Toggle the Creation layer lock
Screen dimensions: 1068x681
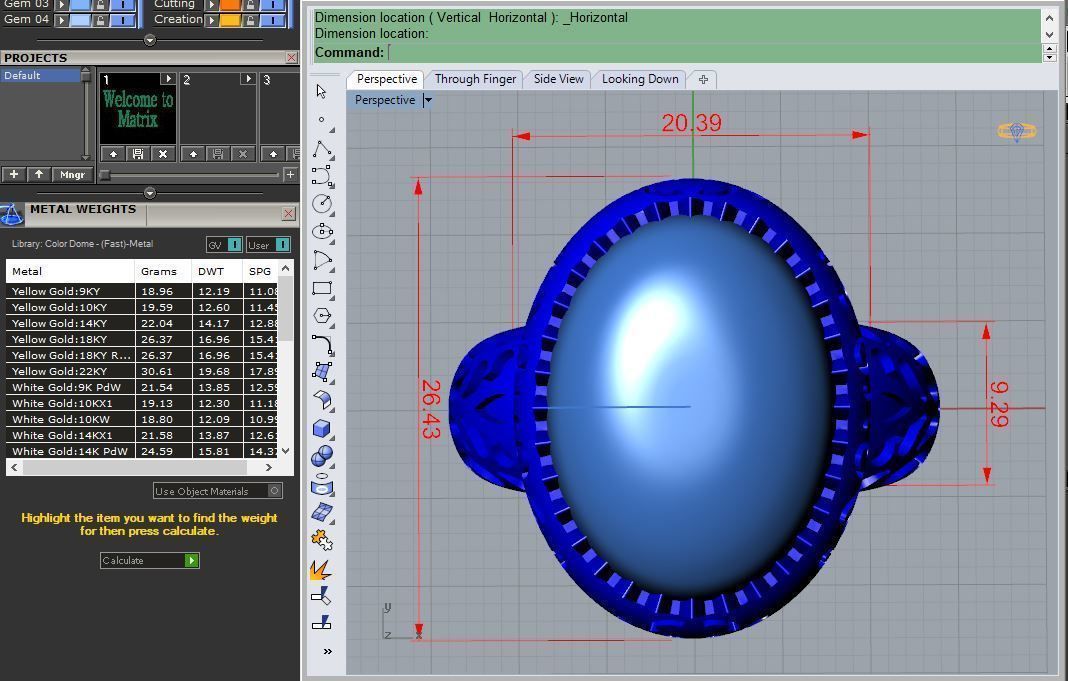pyautogui.click(x=250, y=20)
